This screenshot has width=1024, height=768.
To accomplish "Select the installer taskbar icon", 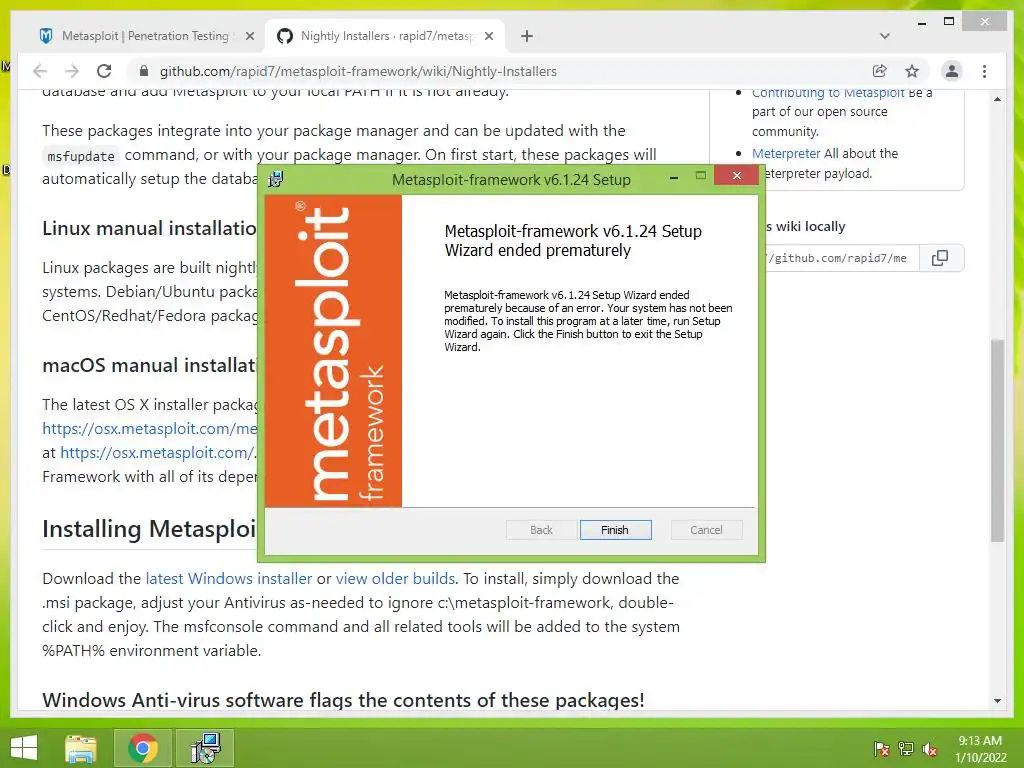I will coord(206,748).
